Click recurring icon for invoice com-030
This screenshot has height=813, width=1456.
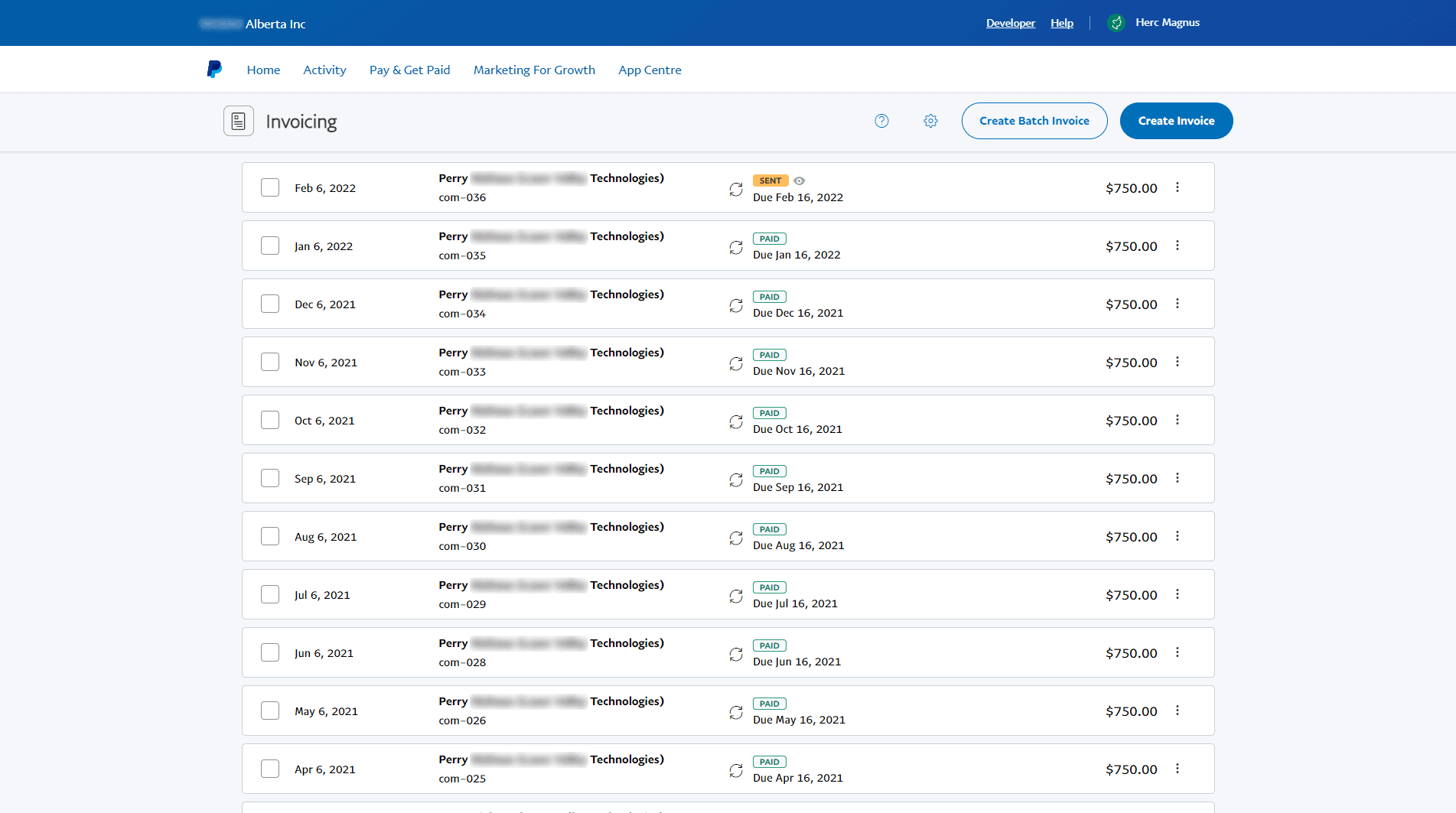tap(736, 538)
